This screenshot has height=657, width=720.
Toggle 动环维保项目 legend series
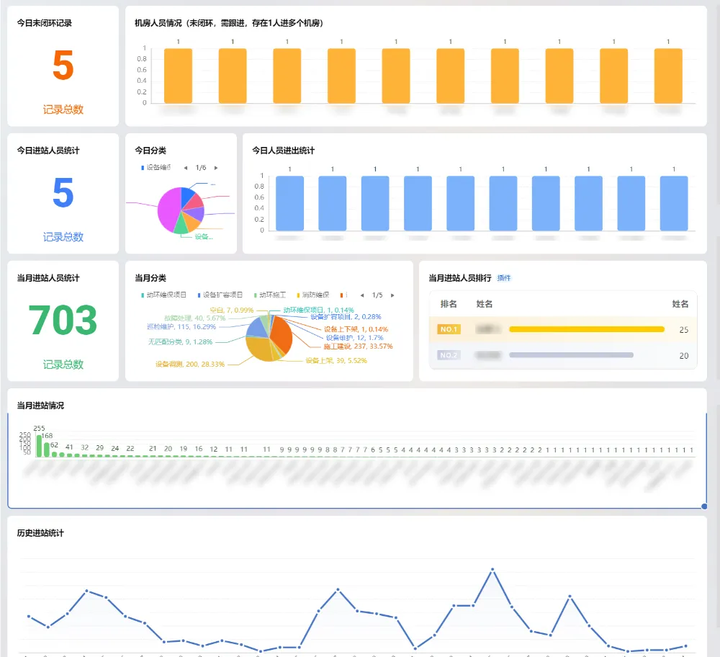click(164, 295)
